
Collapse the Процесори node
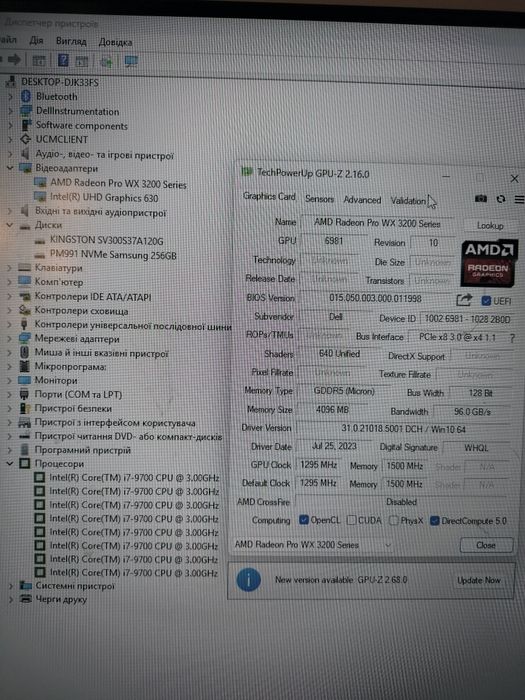click(x=10, y=463)
